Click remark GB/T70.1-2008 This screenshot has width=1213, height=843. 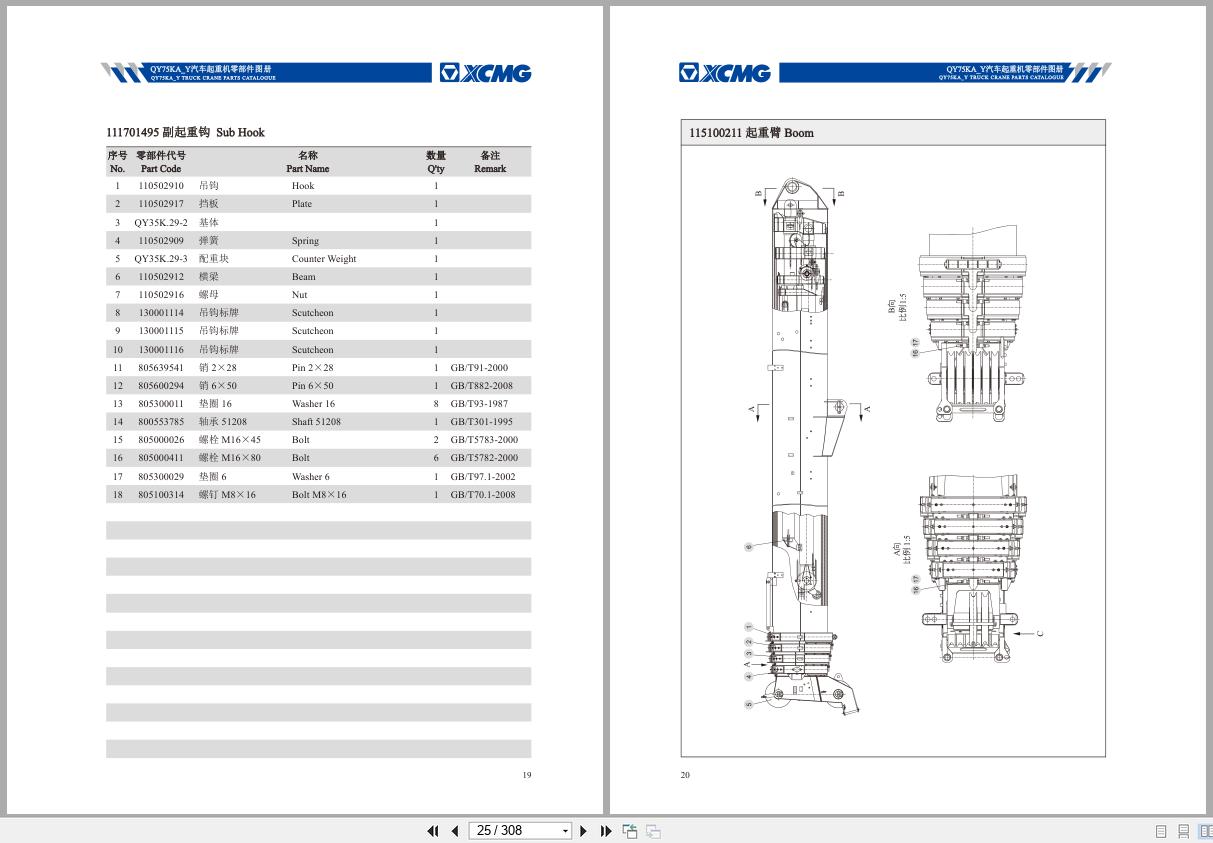point(483,494)
